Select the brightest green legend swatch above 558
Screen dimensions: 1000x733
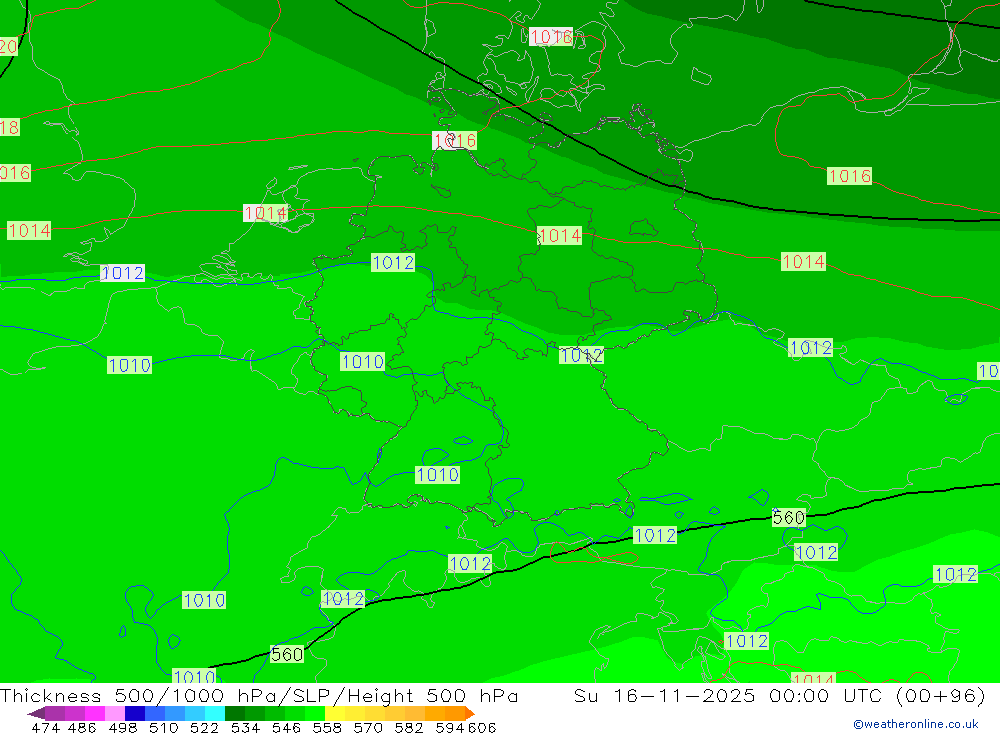pos(315,713)
